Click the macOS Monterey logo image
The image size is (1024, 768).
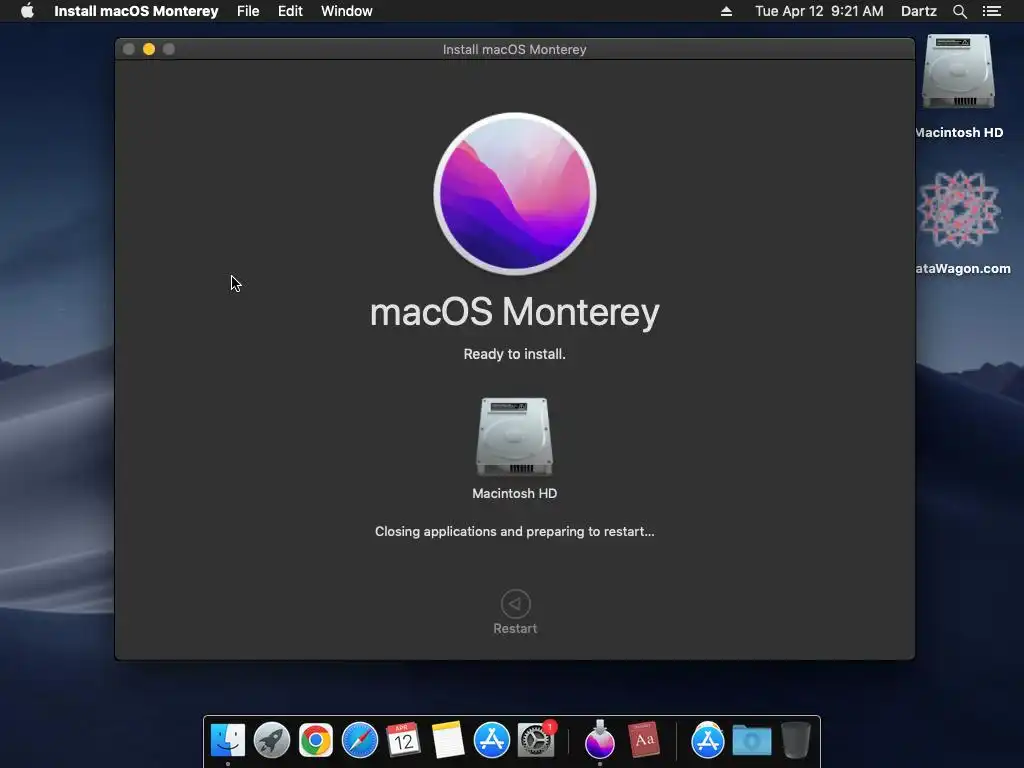pos(515,194)
